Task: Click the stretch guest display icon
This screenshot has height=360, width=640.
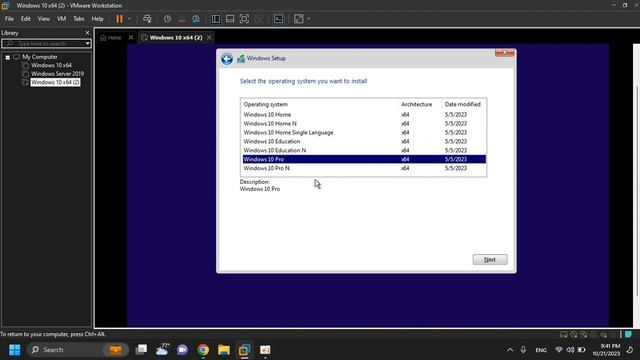Action: [299, 19]
